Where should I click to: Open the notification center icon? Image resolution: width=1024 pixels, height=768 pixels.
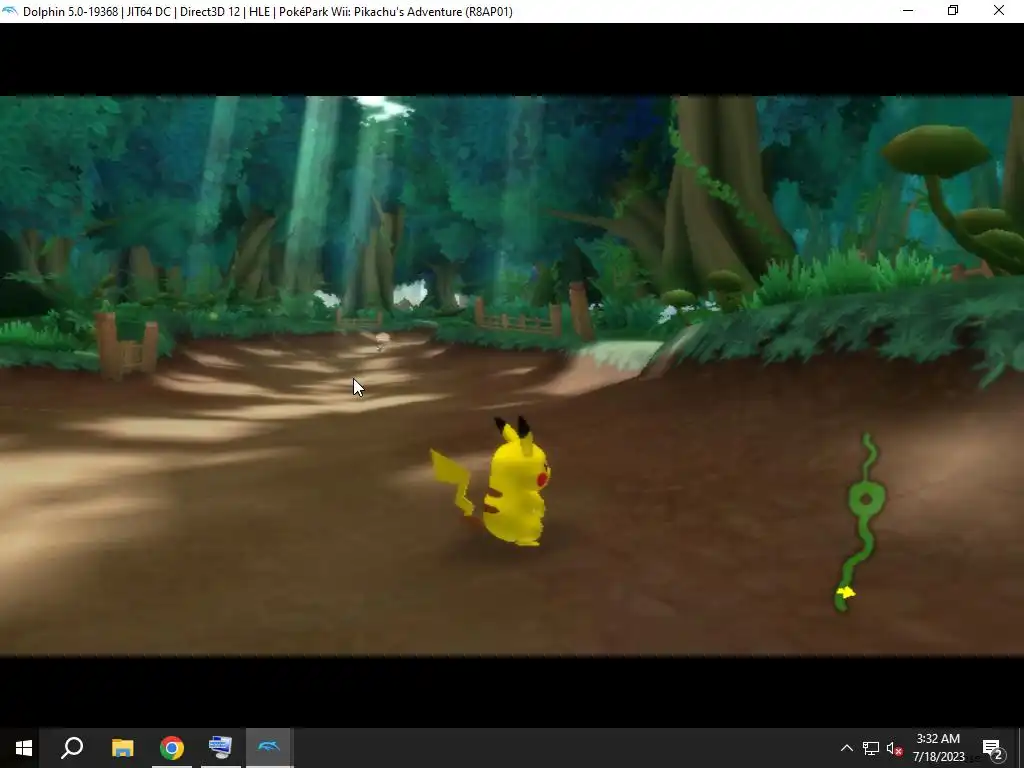993,748
